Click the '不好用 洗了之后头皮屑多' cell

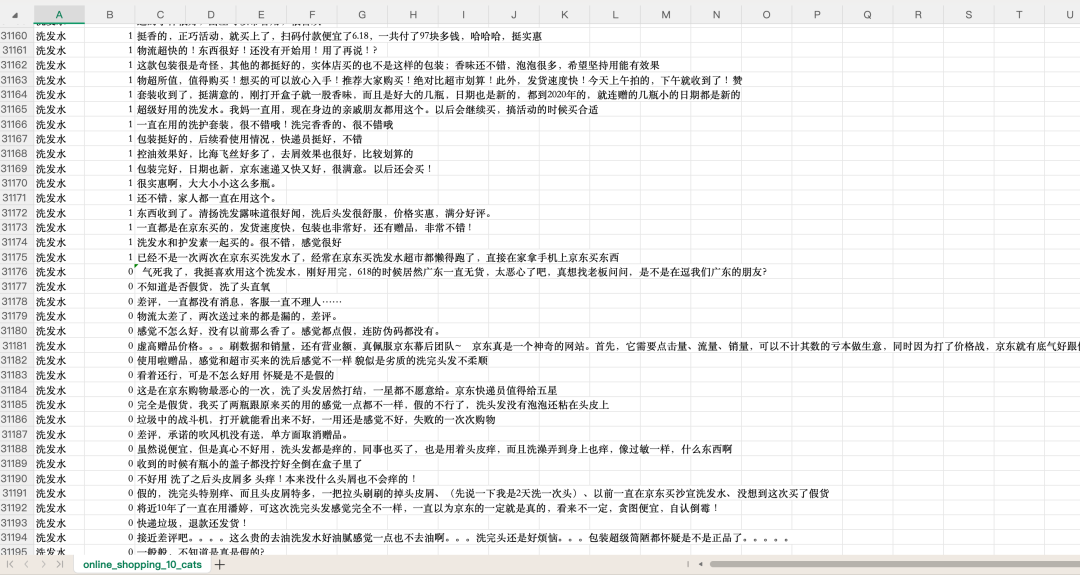tap(277, 479)
